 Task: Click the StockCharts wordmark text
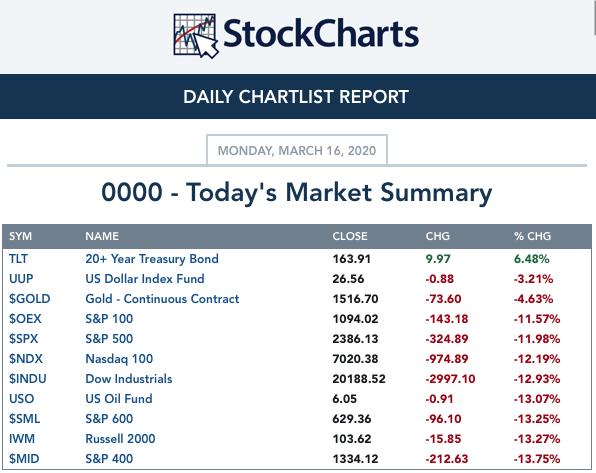[321, 34]
